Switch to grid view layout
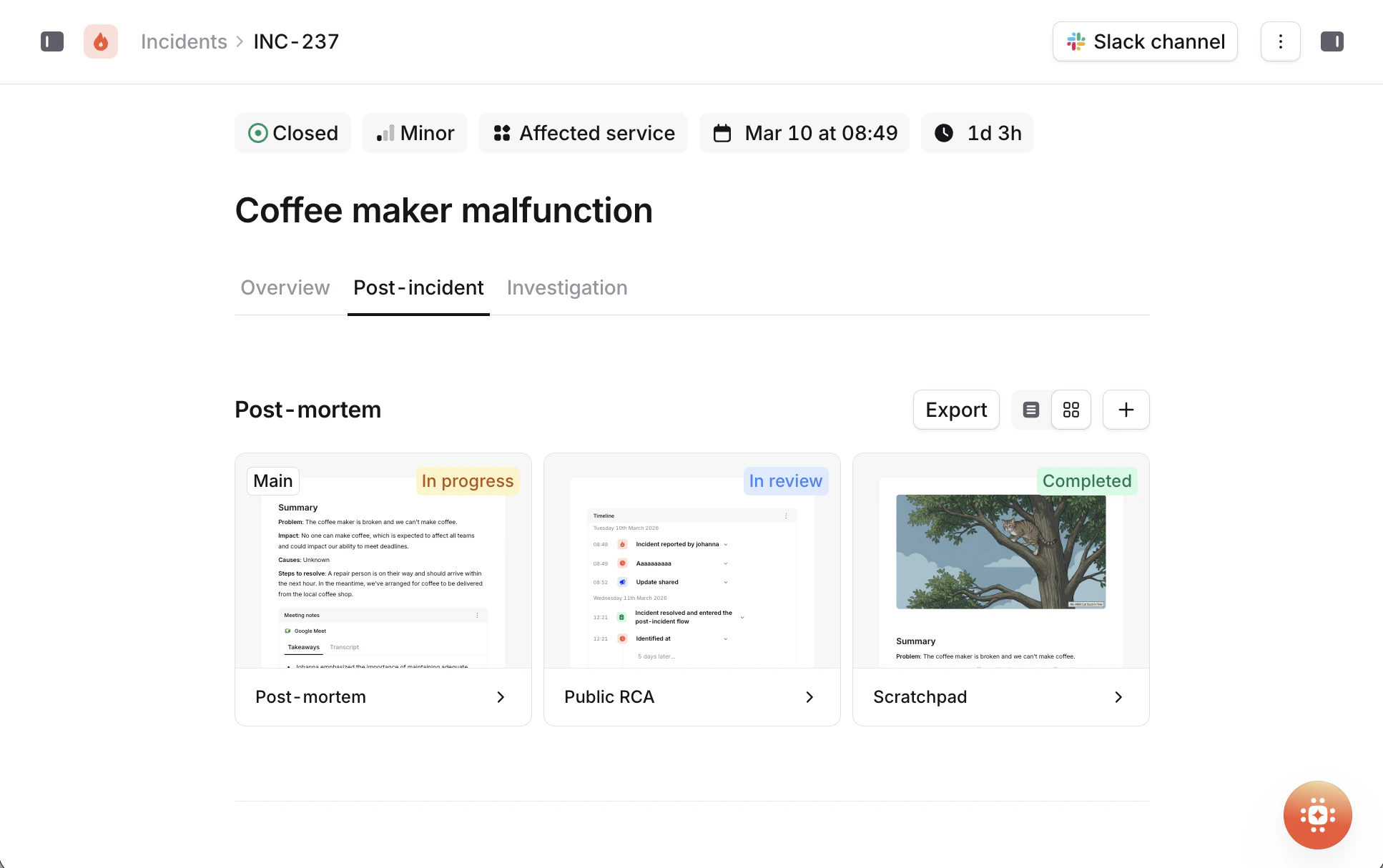1383x868 pixels. pos(1071,410)
